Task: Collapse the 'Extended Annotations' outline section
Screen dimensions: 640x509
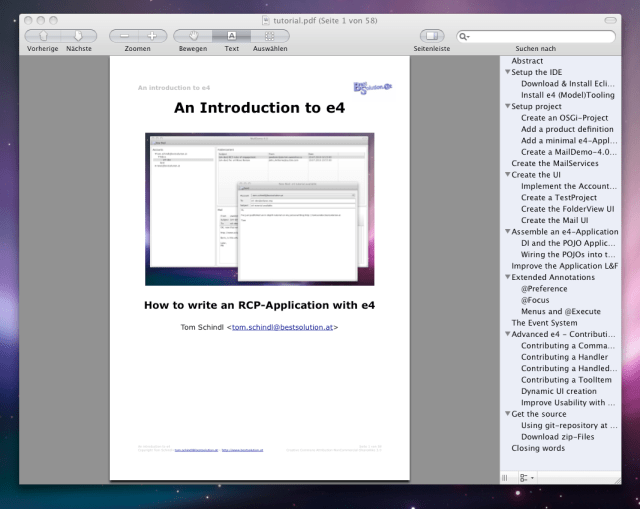Action: pyautogui.click(x=508, y=278)
